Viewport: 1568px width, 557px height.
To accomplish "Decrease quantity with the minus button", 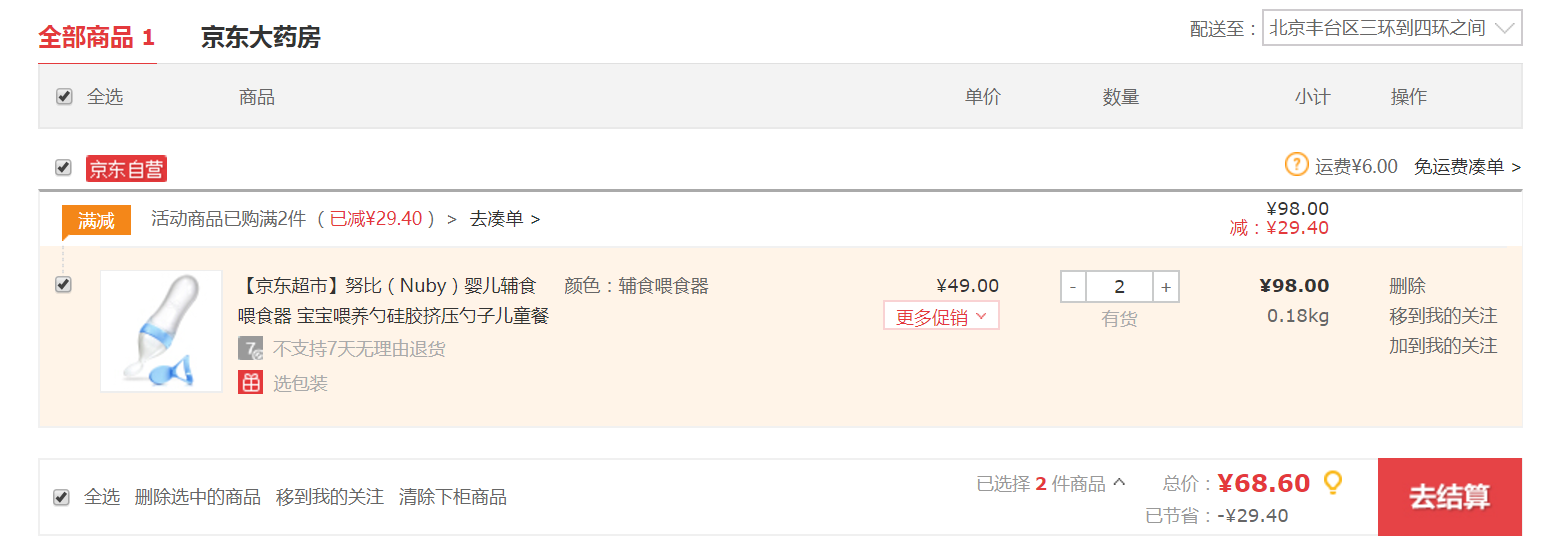I will (1073, 287).
